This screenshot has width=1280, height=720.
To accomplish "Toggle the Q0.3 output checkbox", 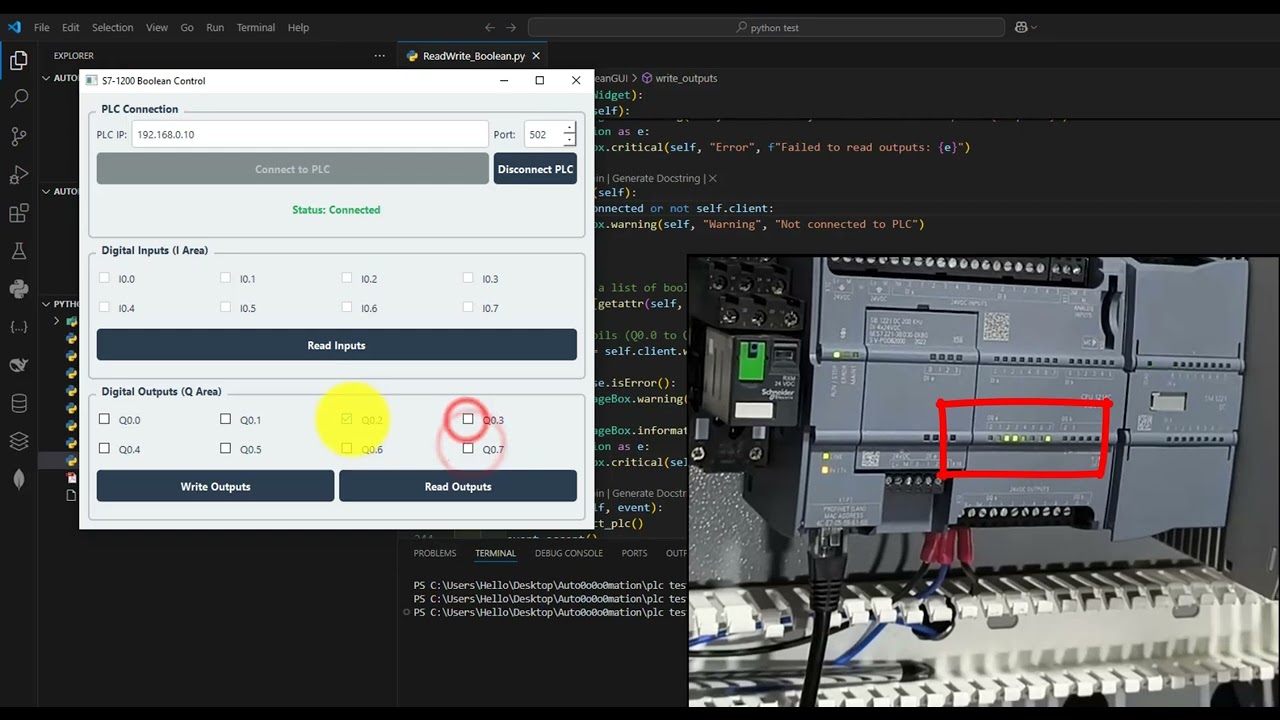I will [x=468, y=420].
